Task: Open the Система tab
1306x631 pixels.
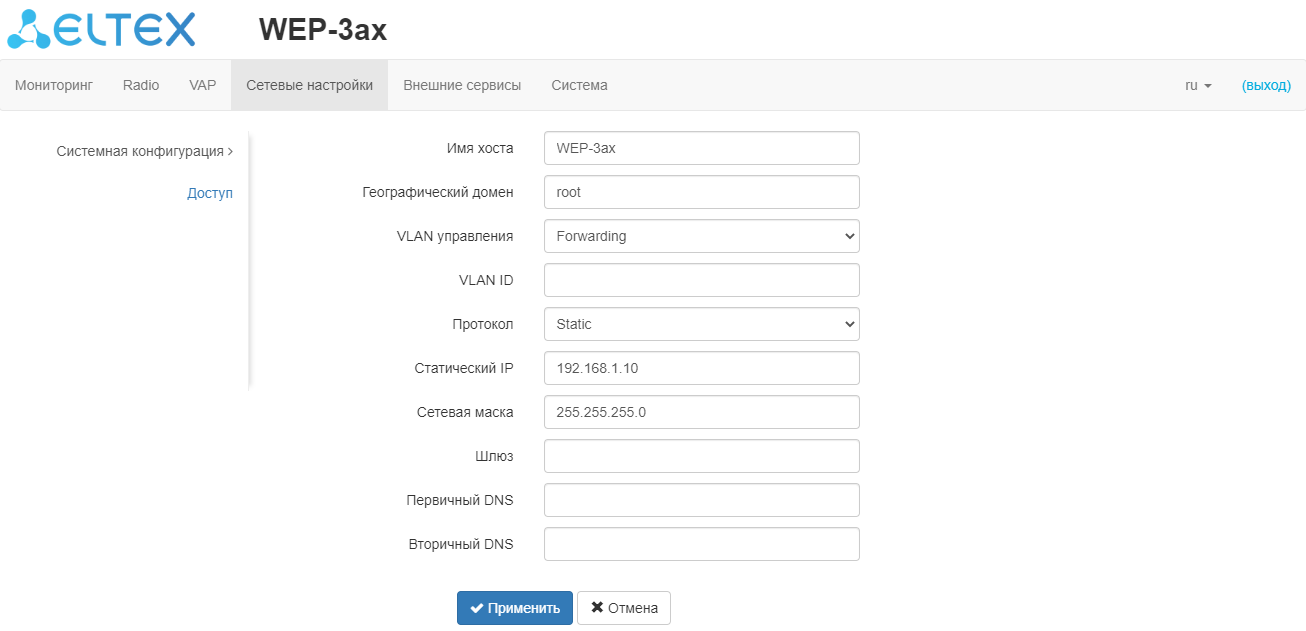Action: pyautogui.click(x=579, y=85)
